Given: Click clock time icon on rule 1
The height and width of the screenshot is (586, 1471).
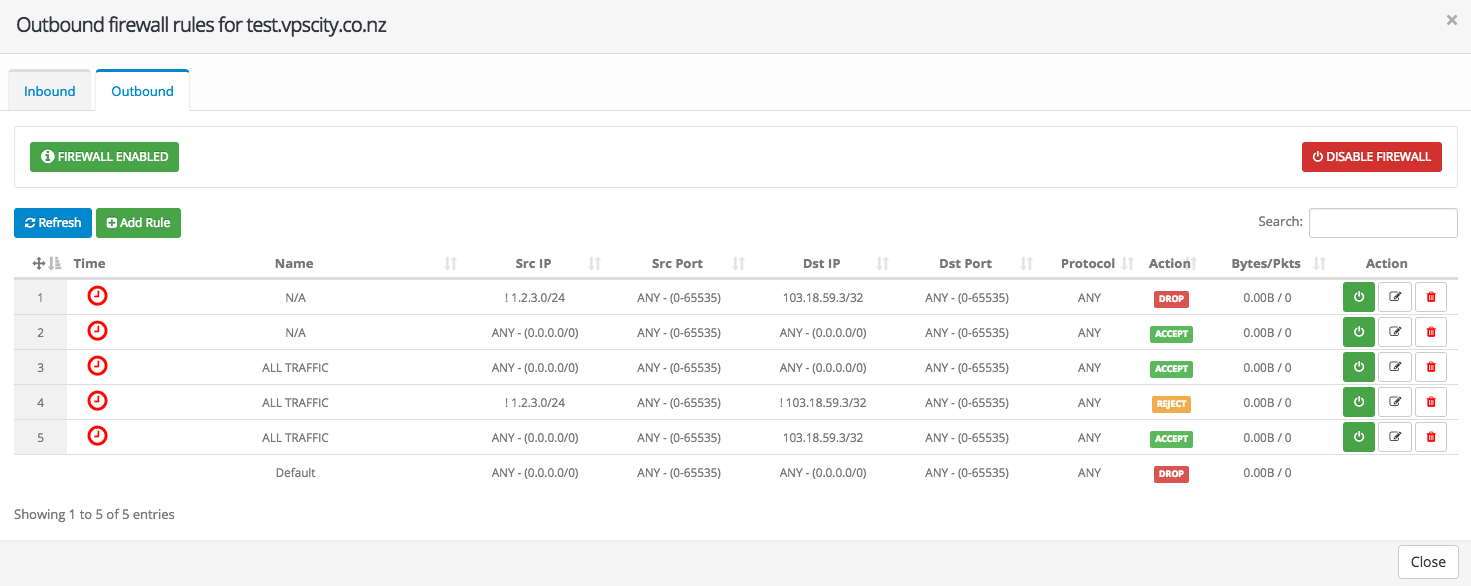Looking at the screenshot, I should 97,296.
